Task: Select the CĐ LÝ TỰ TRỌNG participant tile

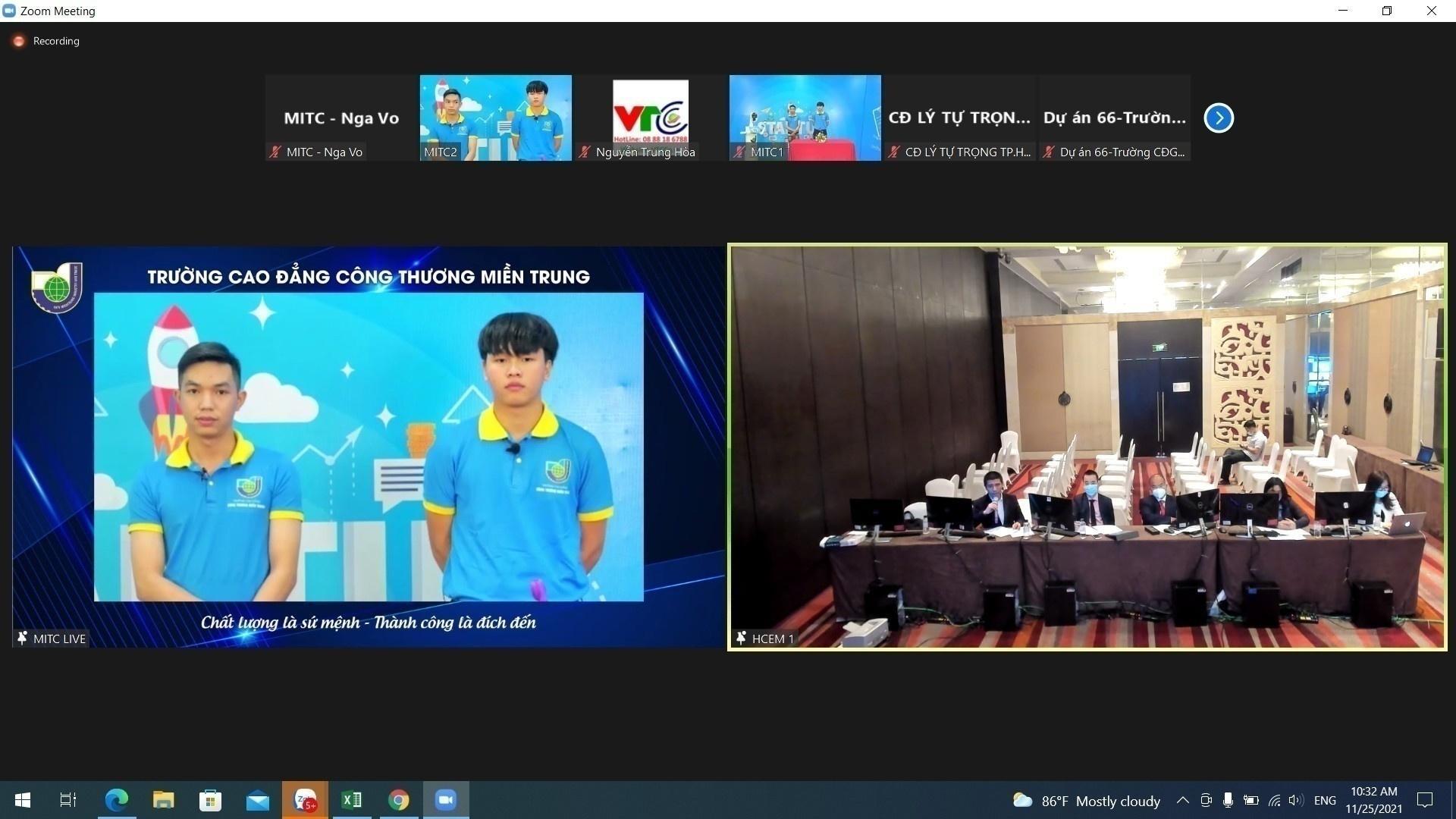Action: 959,118
